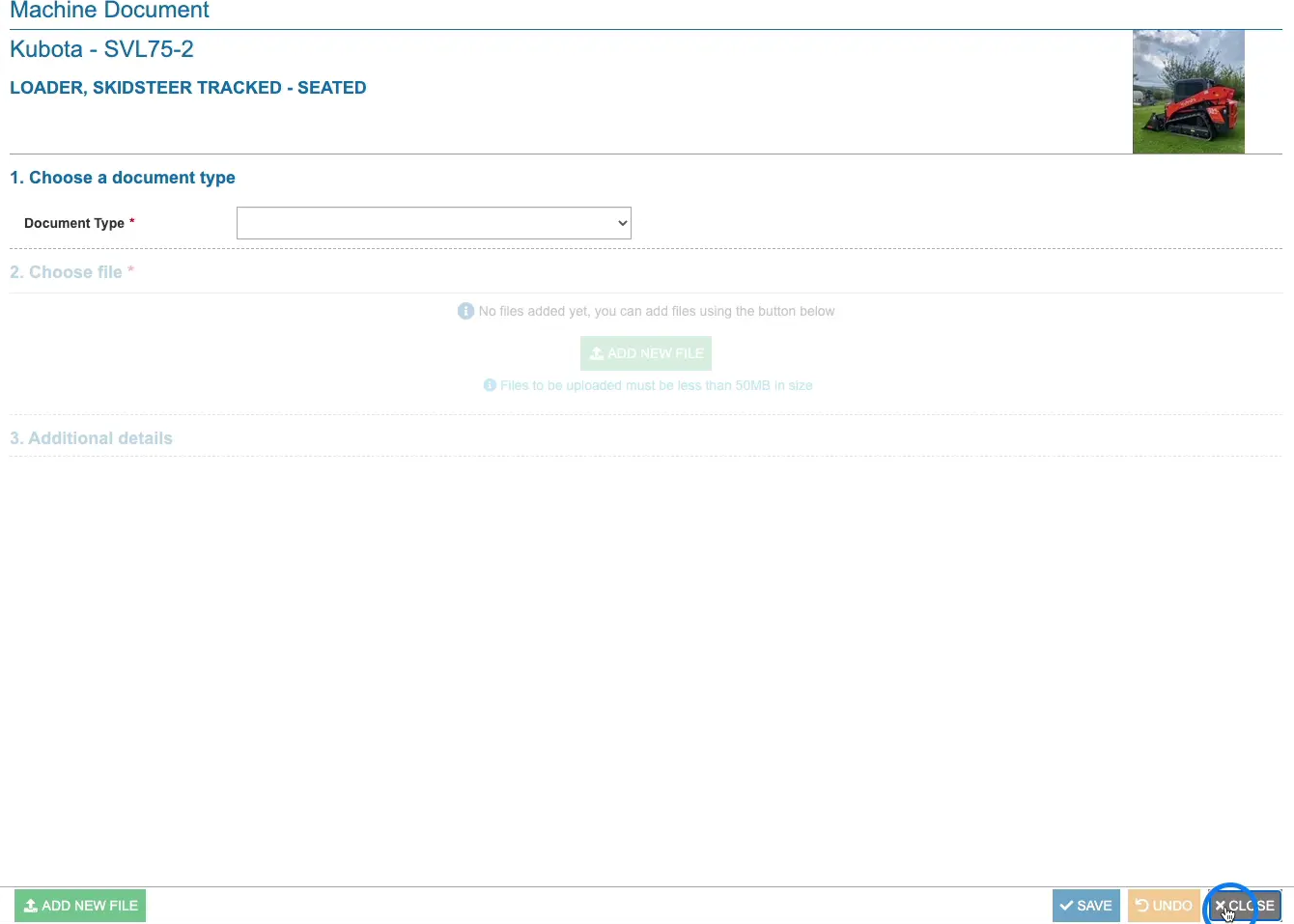Click the Machine Document page title
Image resolution: width=1294 pixels, height=924 pixels.
109,11
